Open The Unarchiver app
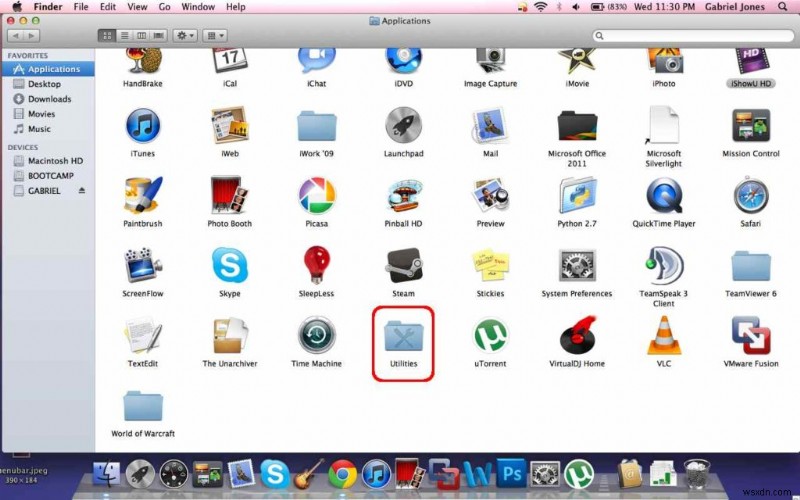The height and width of the screenshot is (500, 800). click(230, 335)
